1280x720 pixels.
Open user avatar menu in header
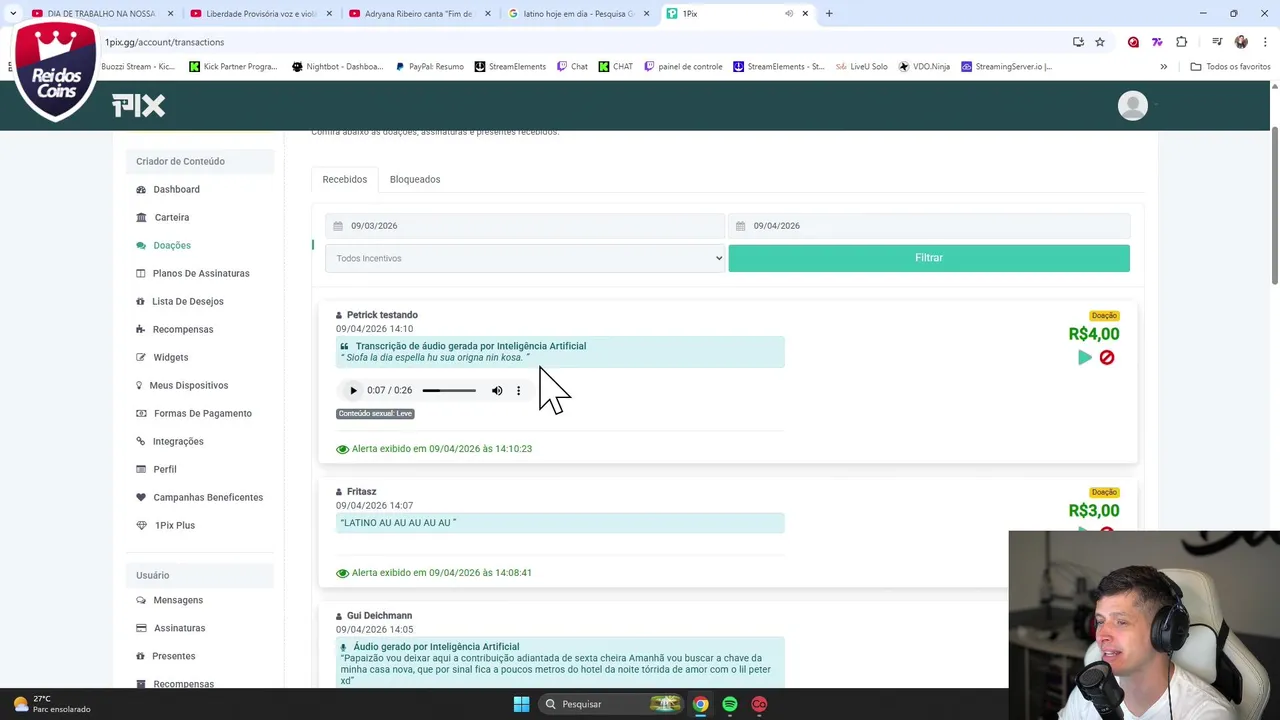coord(1133,105)
